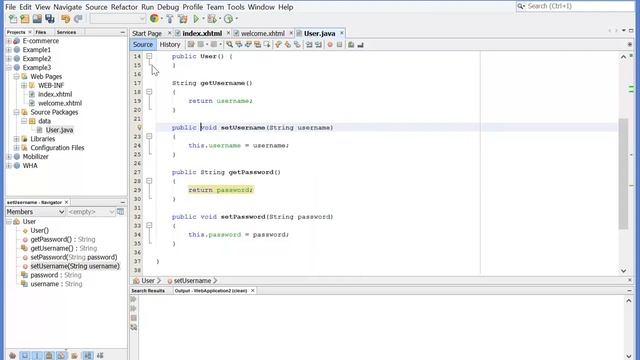This screenshot has width=640, height=360.
Task: Click the Previous Bookmark editor icon
Action: (x=278, y=44)
